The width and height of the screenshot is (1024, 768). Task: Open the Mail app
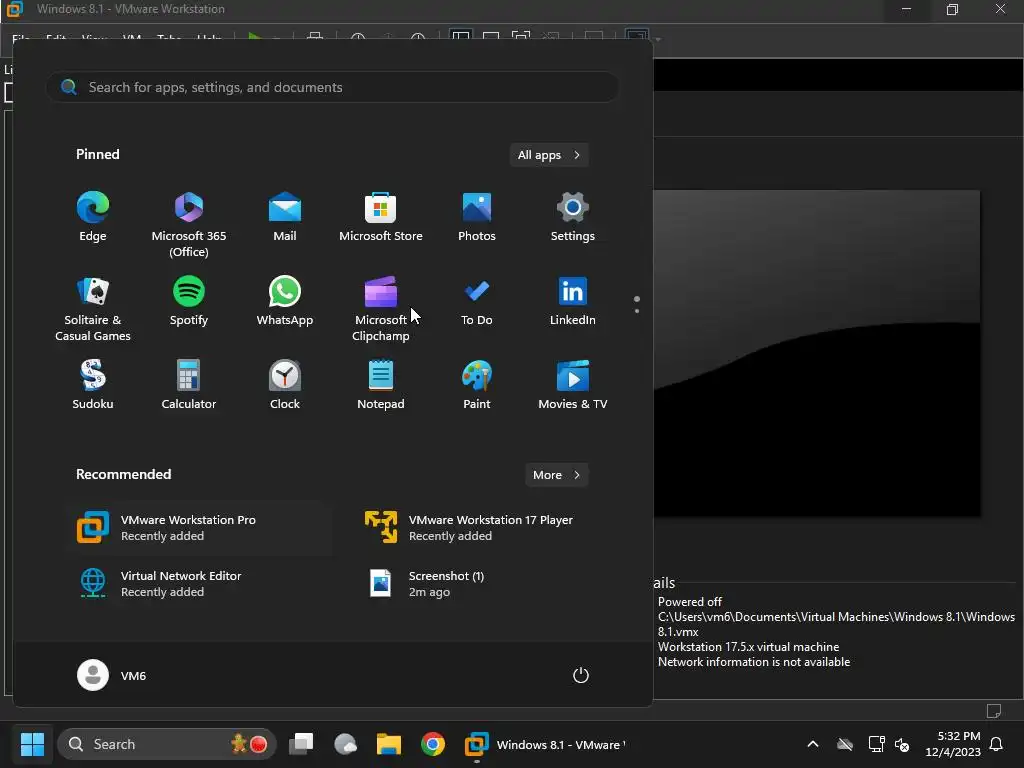point(285,217)
